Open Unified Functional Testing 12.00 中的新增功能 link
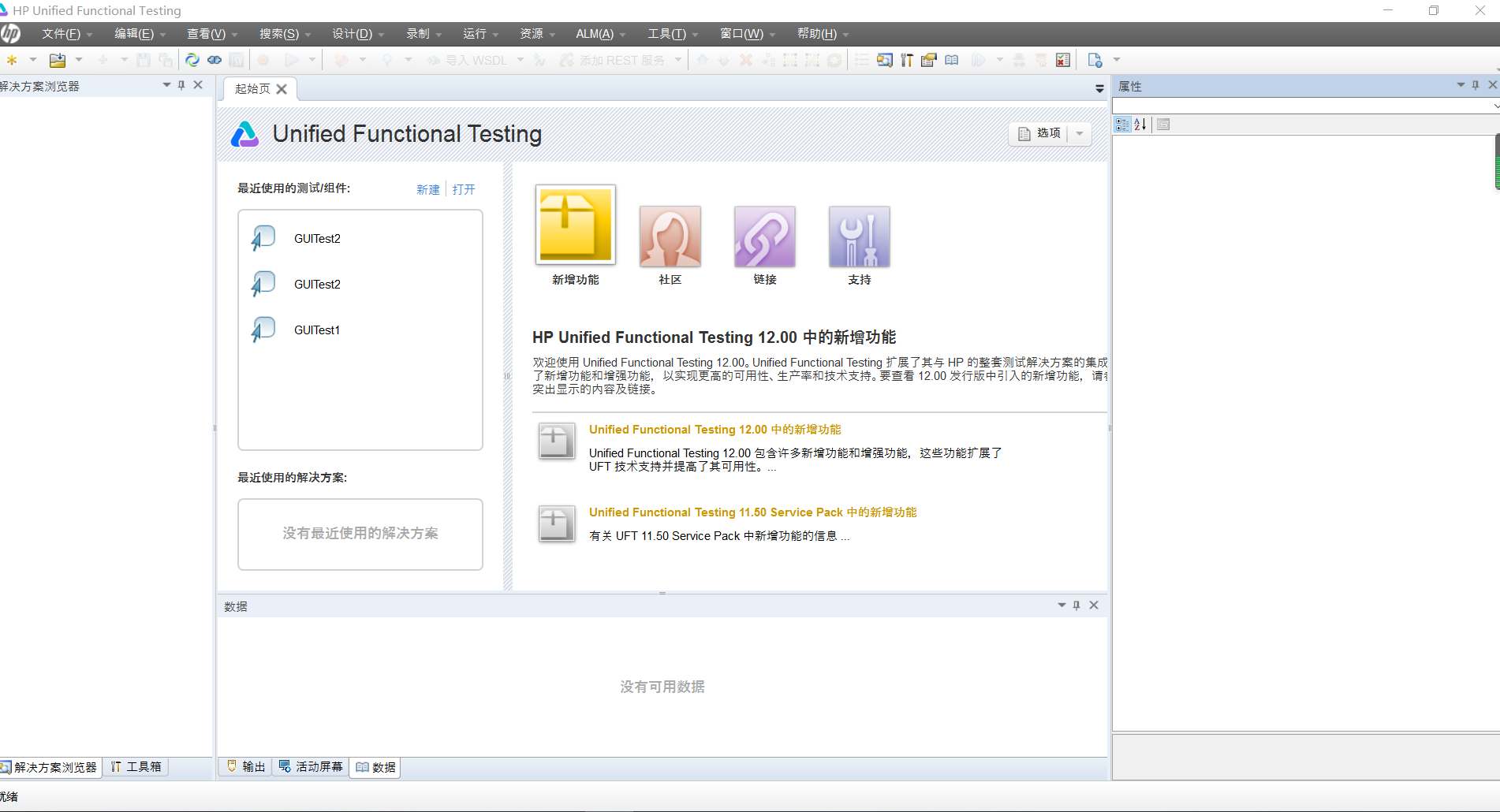Viewport: 1500px width, 812px height. pos(715,430)
